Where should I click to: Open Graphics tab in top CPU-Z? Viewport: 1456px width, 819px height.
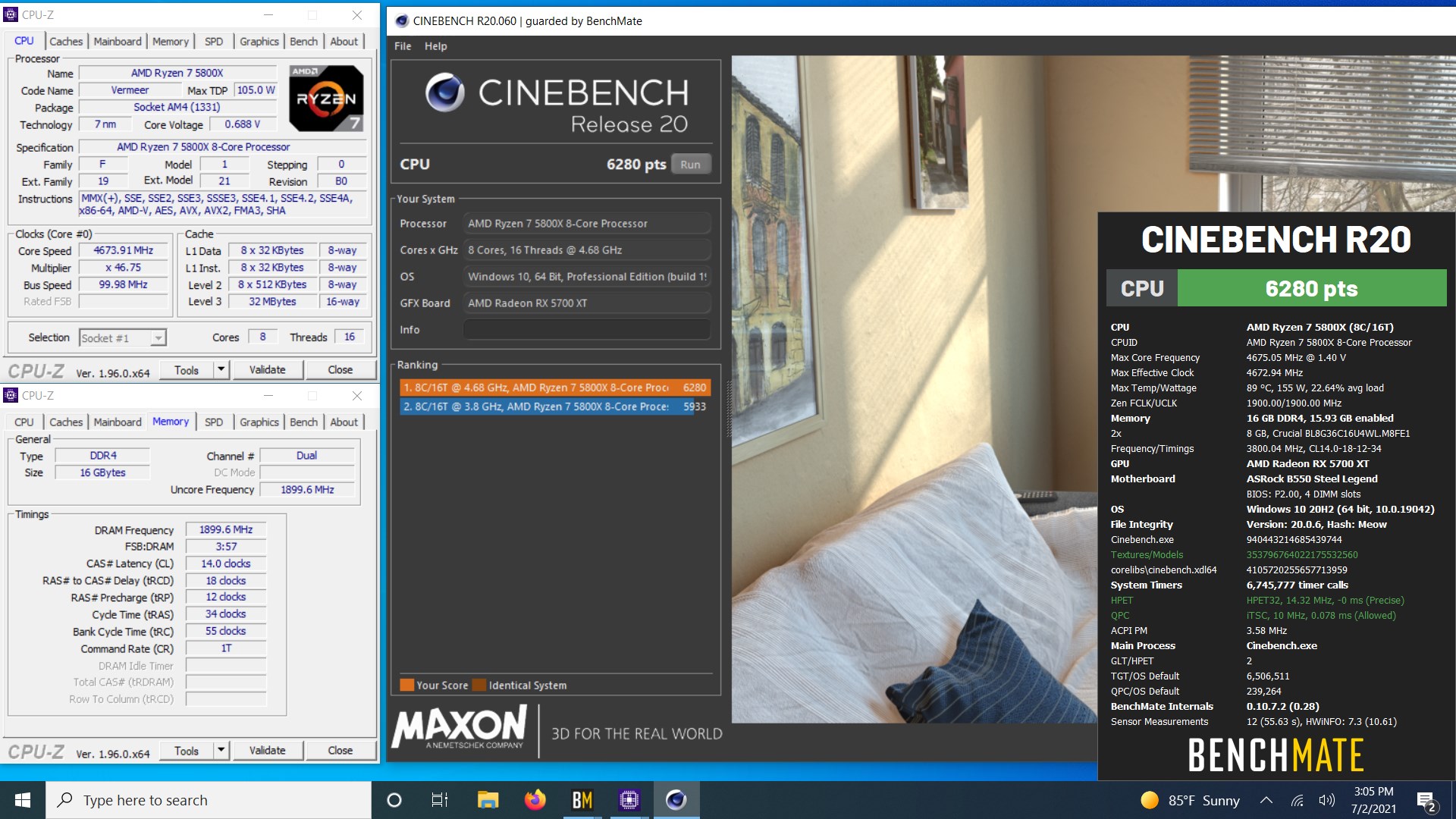click(x=259, y=41)
